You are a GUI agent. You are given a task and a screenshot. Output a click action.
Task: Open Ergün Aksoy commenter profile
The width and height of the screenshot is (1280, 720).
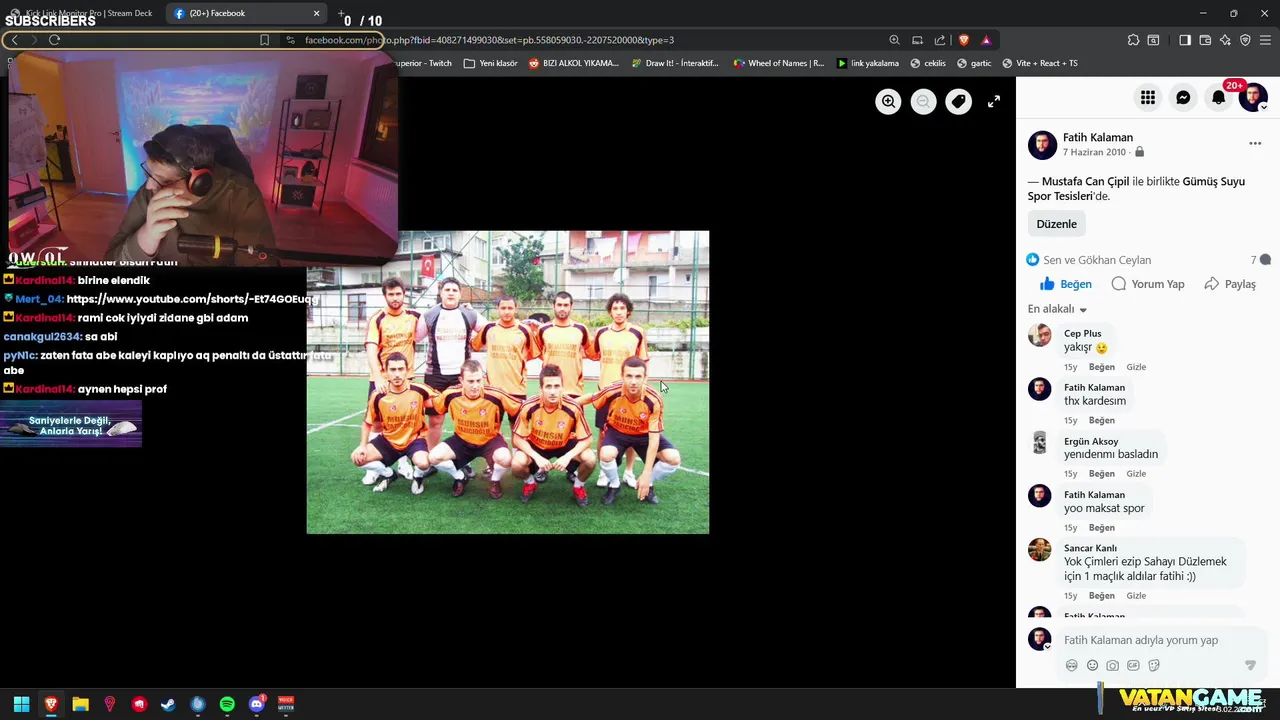point(1091,441)
